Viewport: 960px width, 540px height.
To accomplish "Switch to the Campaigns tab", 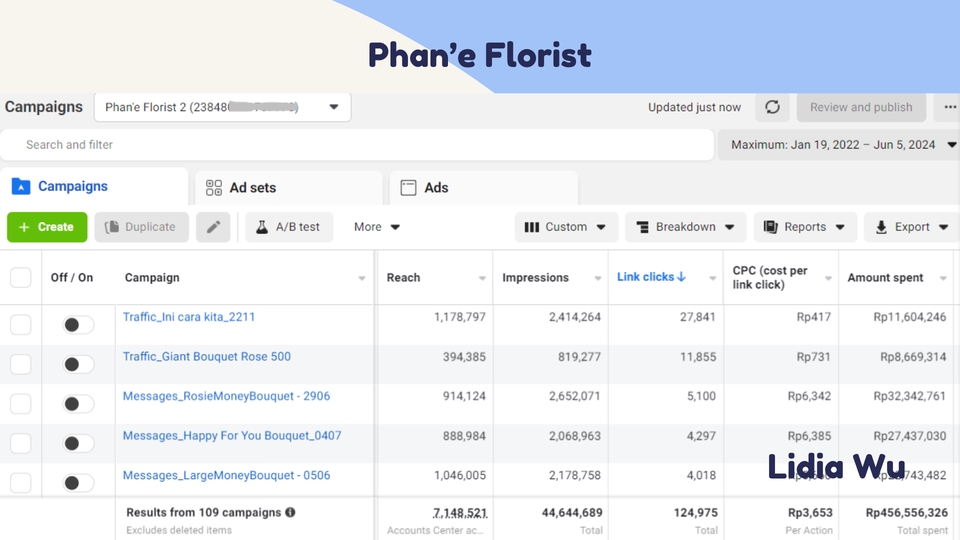I will (x=94, y=186).
